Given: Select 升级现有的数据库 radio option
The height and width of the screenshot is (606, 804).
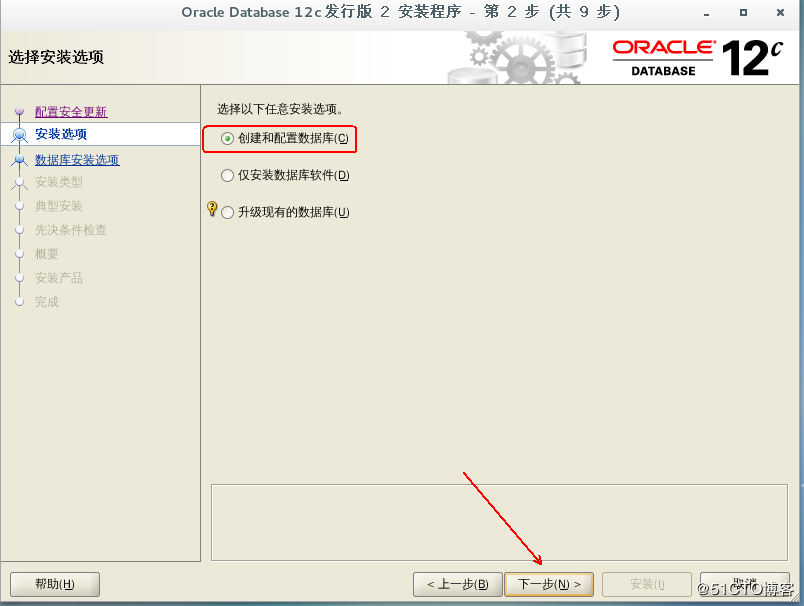Looking at the screenshot, I should pos(227,212).
